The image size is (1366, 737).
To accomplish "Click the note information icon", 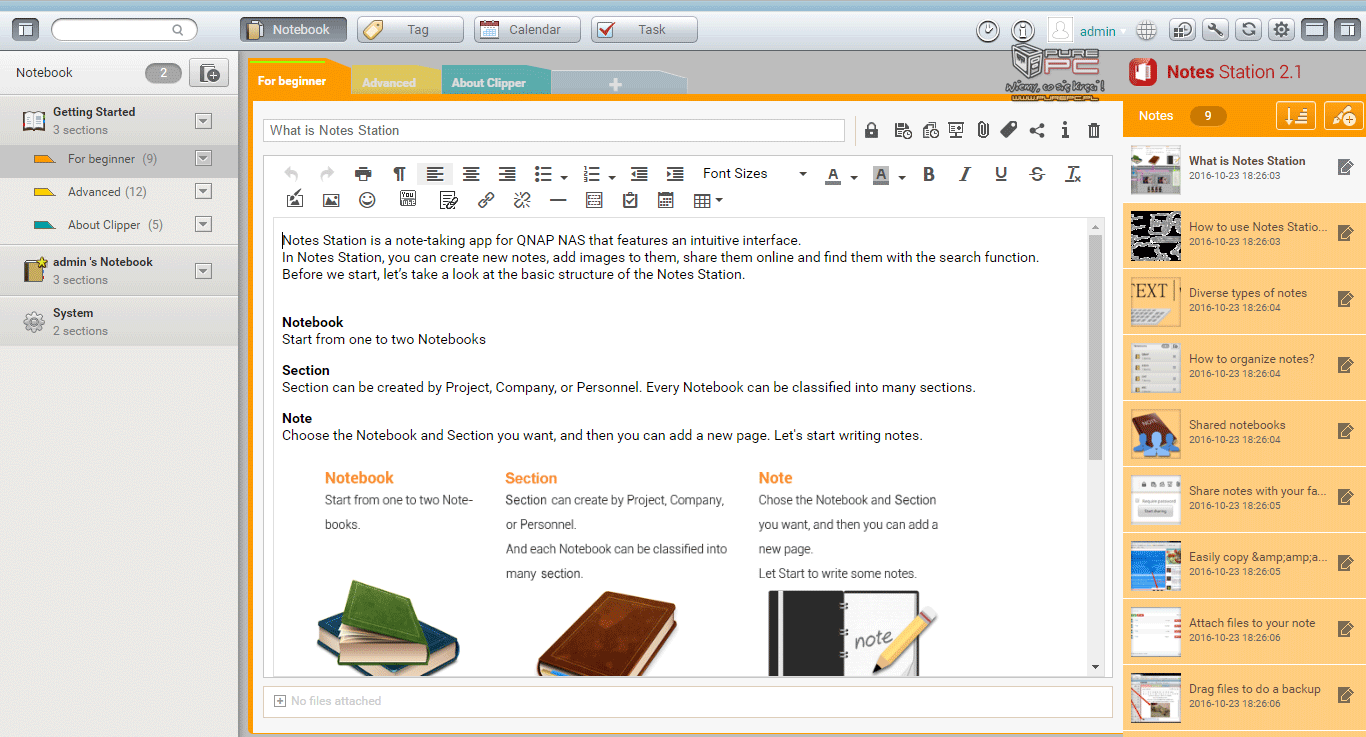I will tap(1065, 130).
